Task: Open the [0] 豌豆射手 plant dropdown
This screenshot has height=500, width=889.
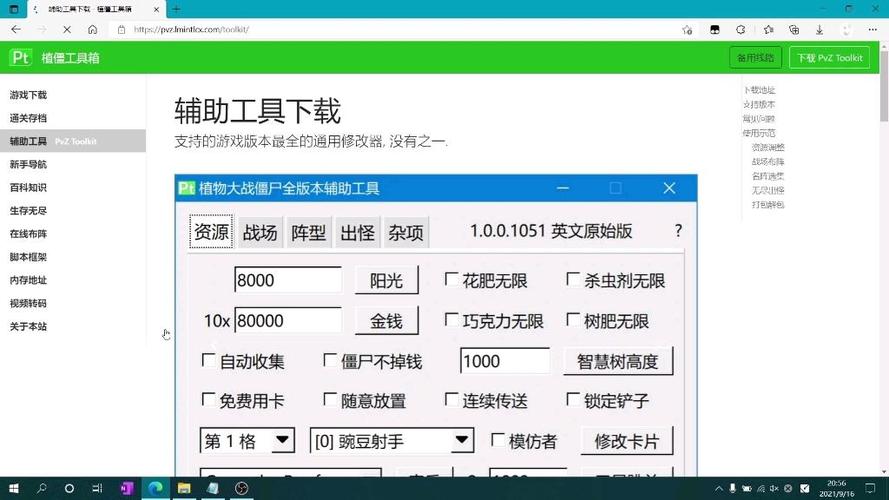Action: pyautogui.click(x=392, y=440)
